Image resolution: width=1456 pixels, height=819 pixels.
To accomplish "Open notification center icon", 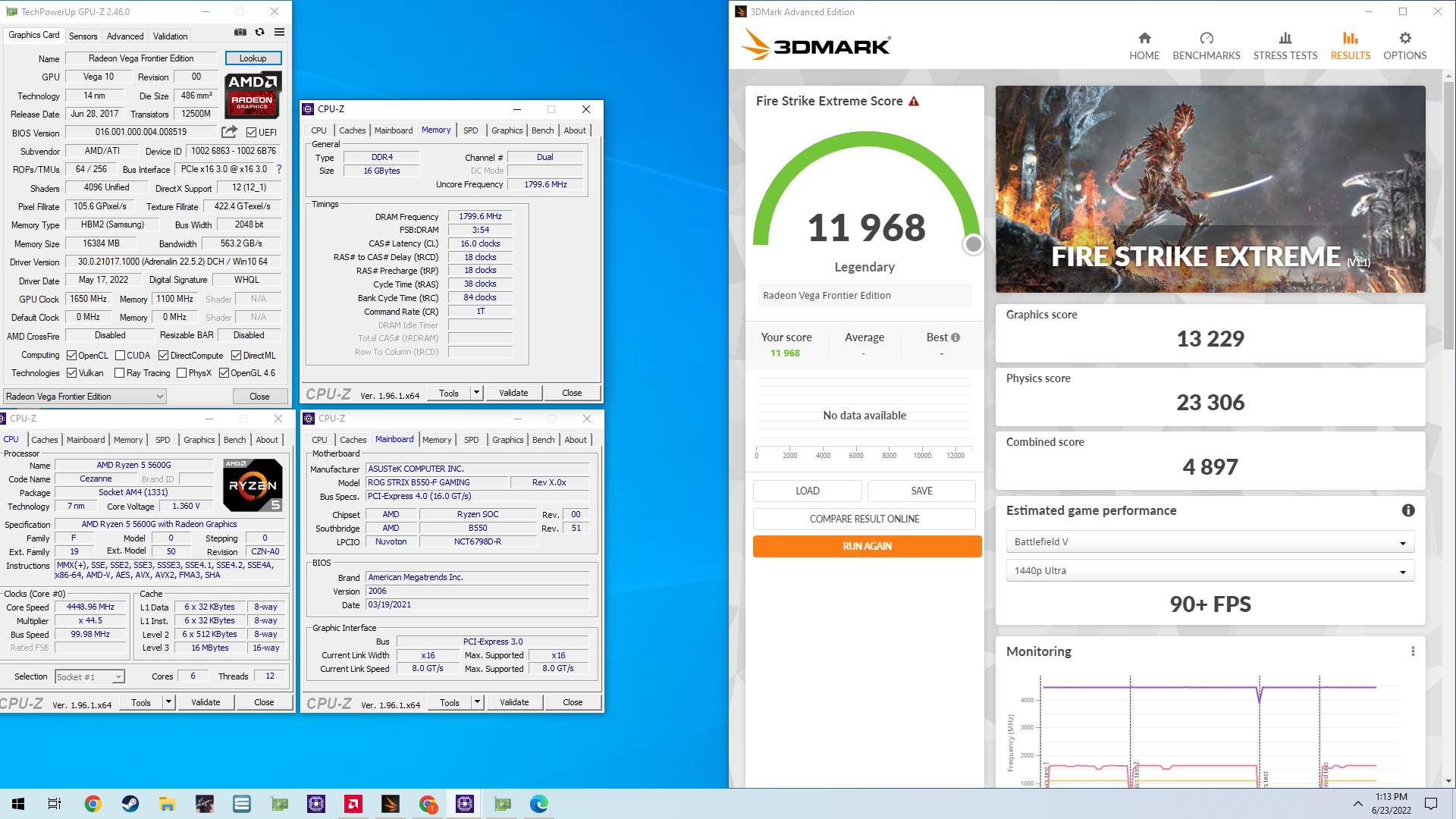I will [x=1431, y=804].
